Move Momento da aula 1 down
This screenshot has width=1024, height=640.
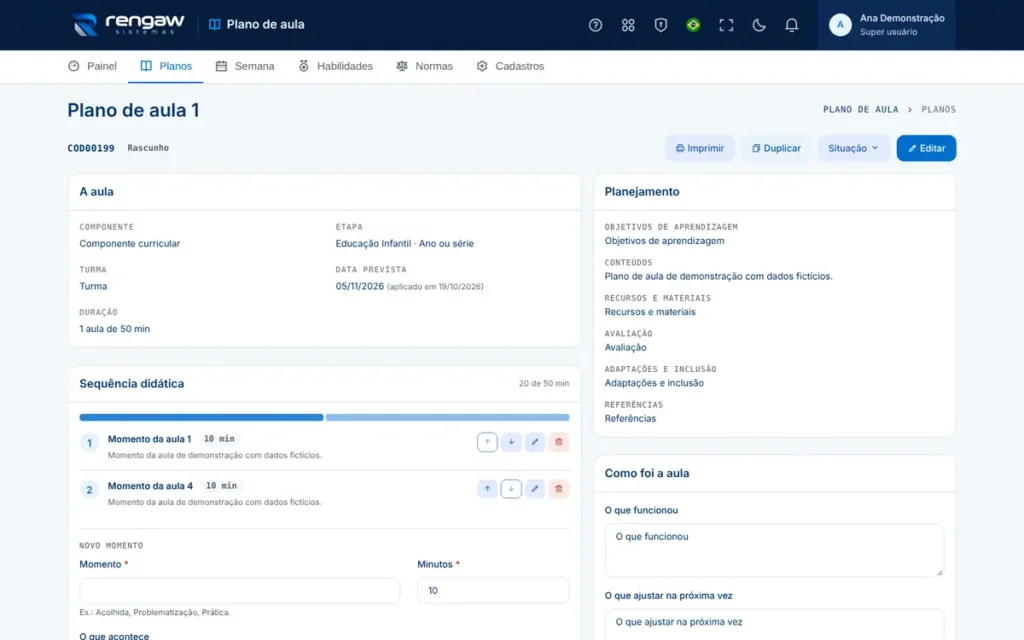[511, 442]
